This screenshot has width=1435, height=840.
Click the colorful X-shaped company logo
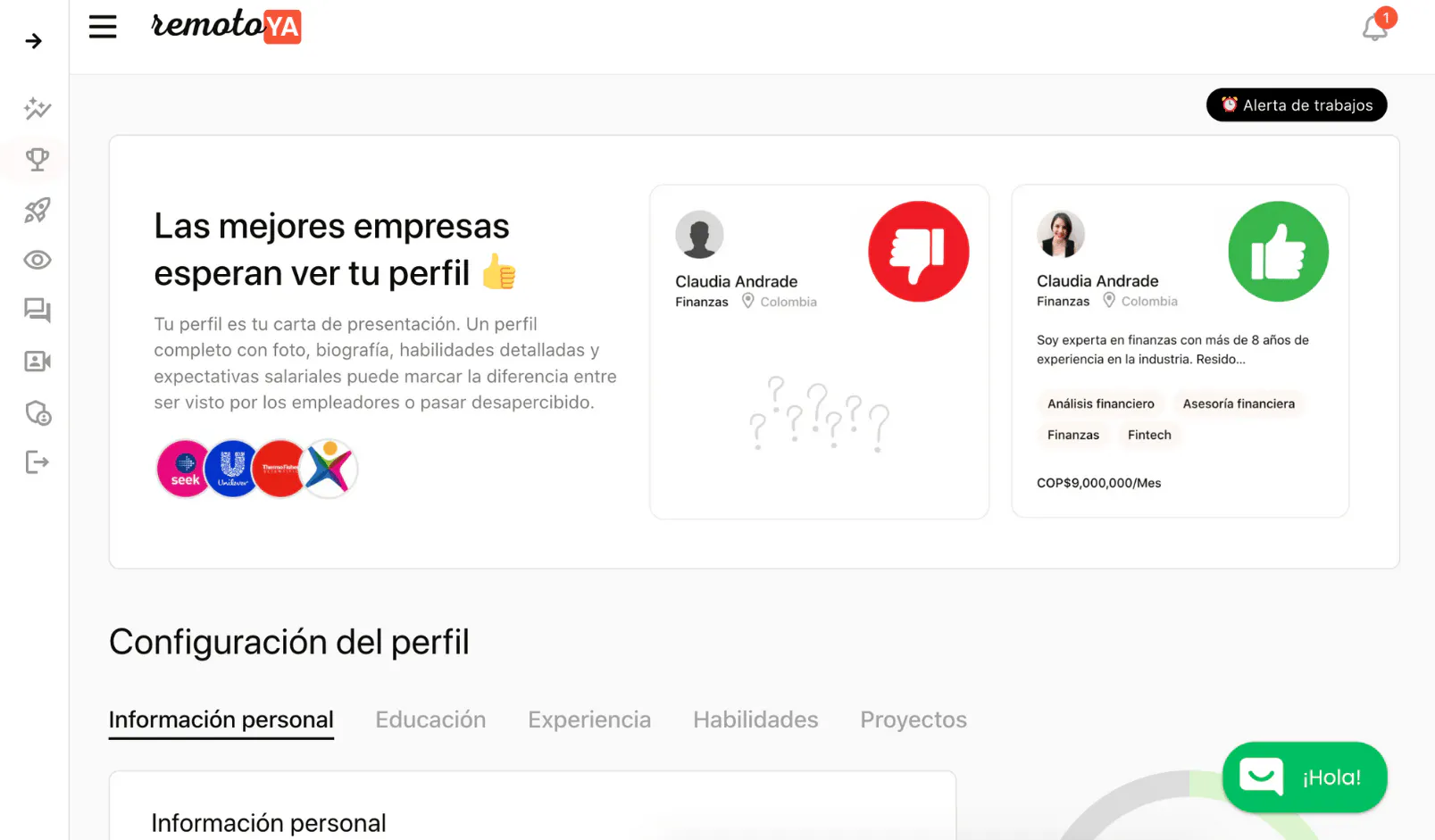pos(329,469)
